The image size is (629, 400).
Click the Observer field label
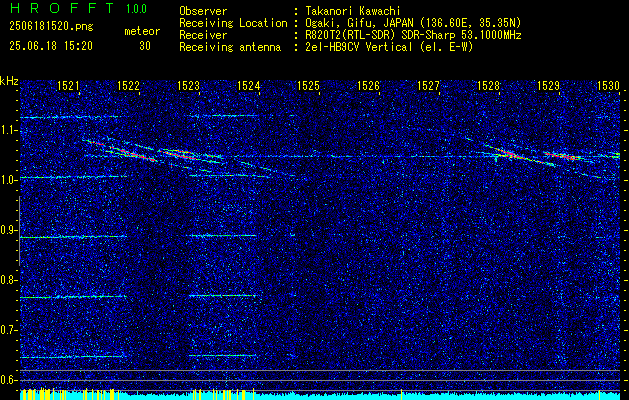[203, 11]
